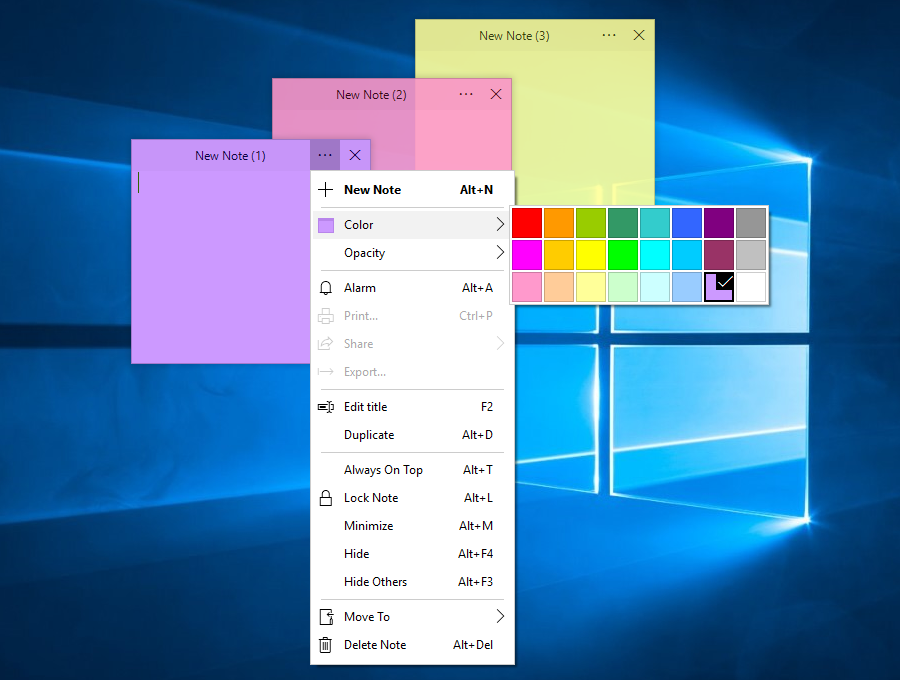The width and height of the screenshot is (900, 680).
Task: Click the bell icon next to Alarm
Action: (x=325, y=287)
